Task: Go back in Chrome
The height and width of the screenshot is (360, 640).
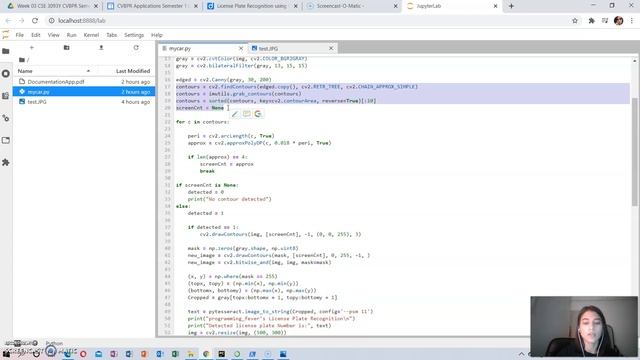Action: pyautogui.click(x=8, y=20)
